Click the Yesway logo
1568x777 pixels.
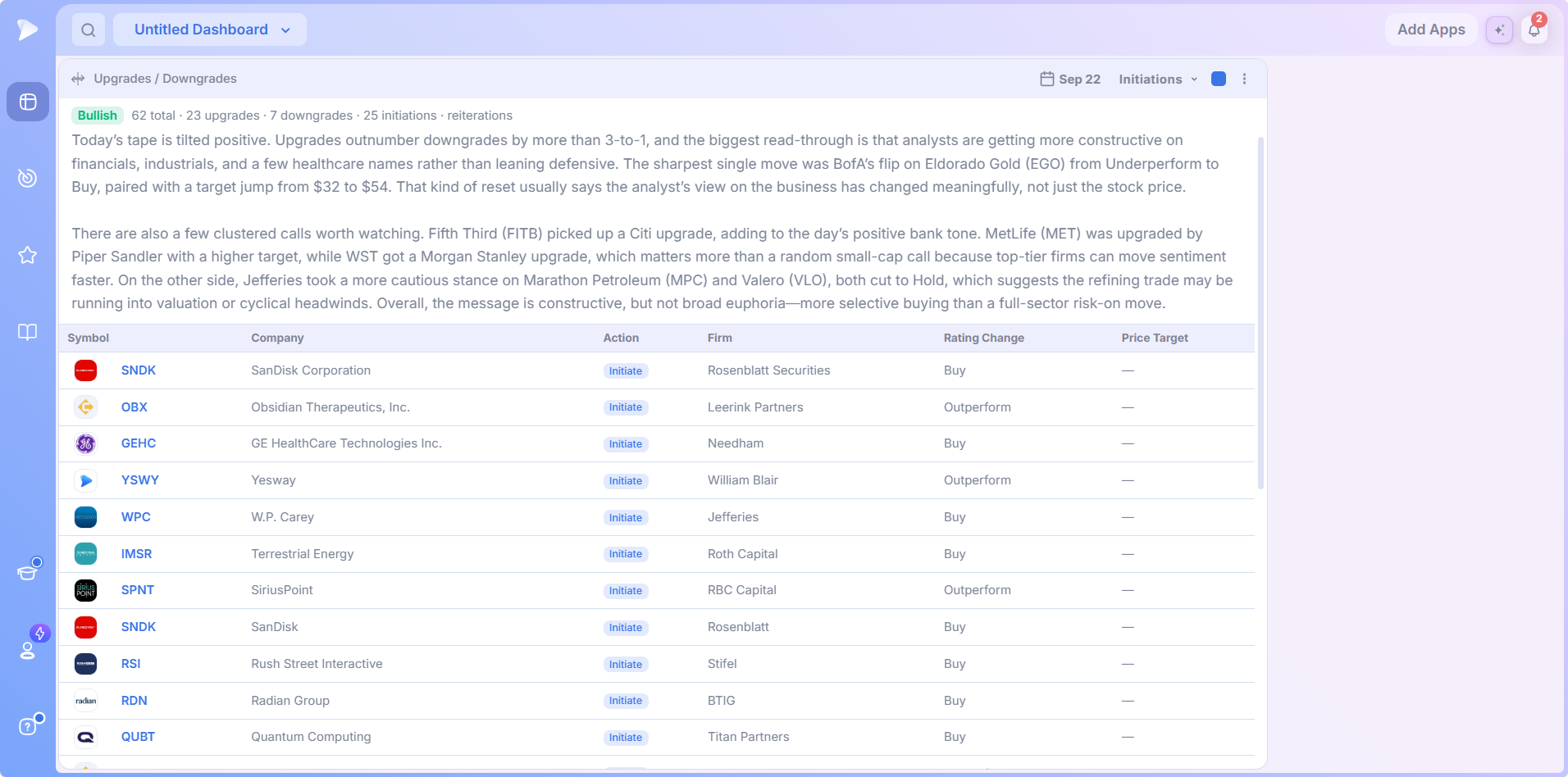(x=85, y=480)
